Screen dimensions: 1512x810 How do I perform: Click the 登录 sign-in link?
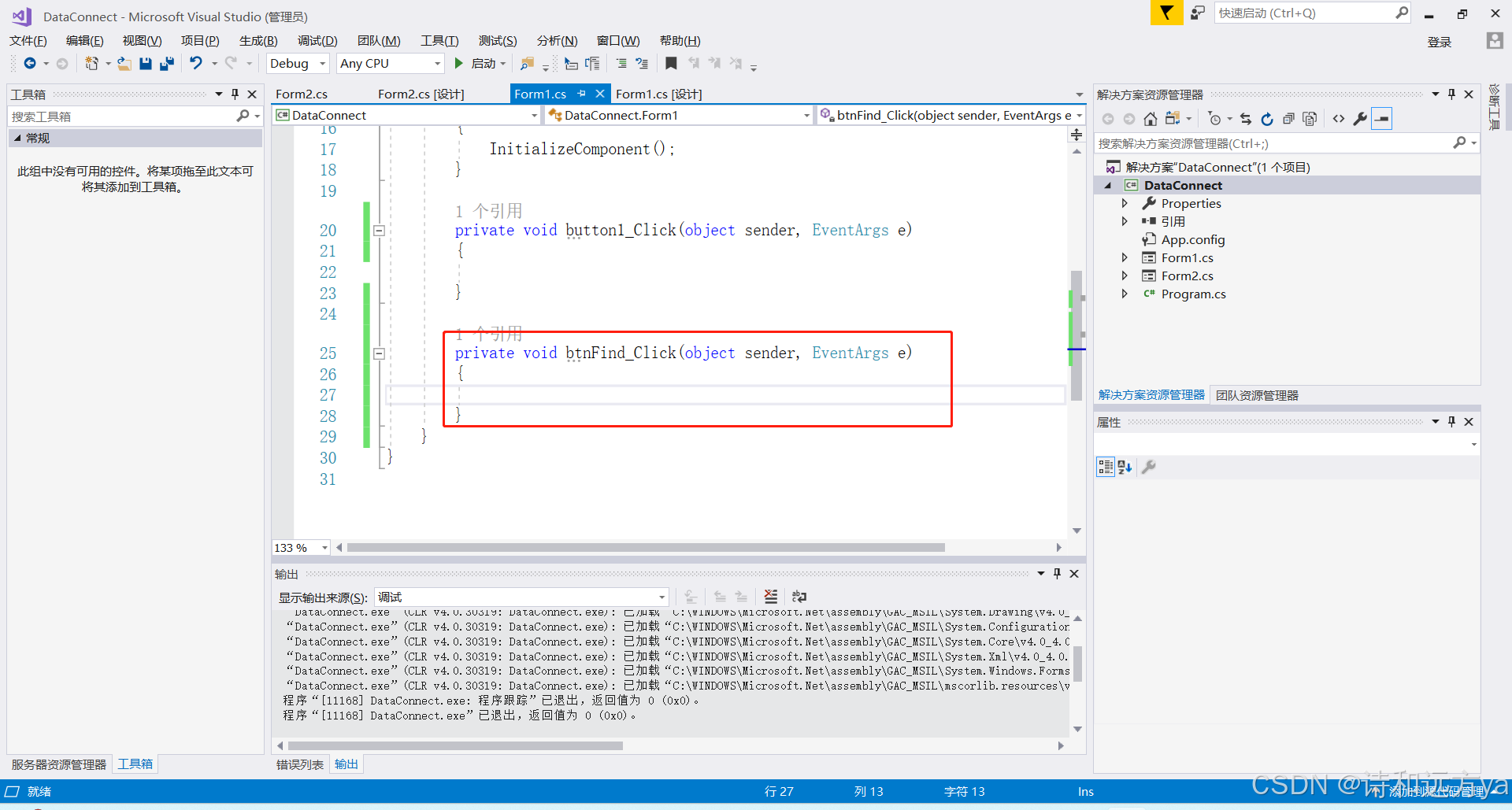tap(1440, 42)
